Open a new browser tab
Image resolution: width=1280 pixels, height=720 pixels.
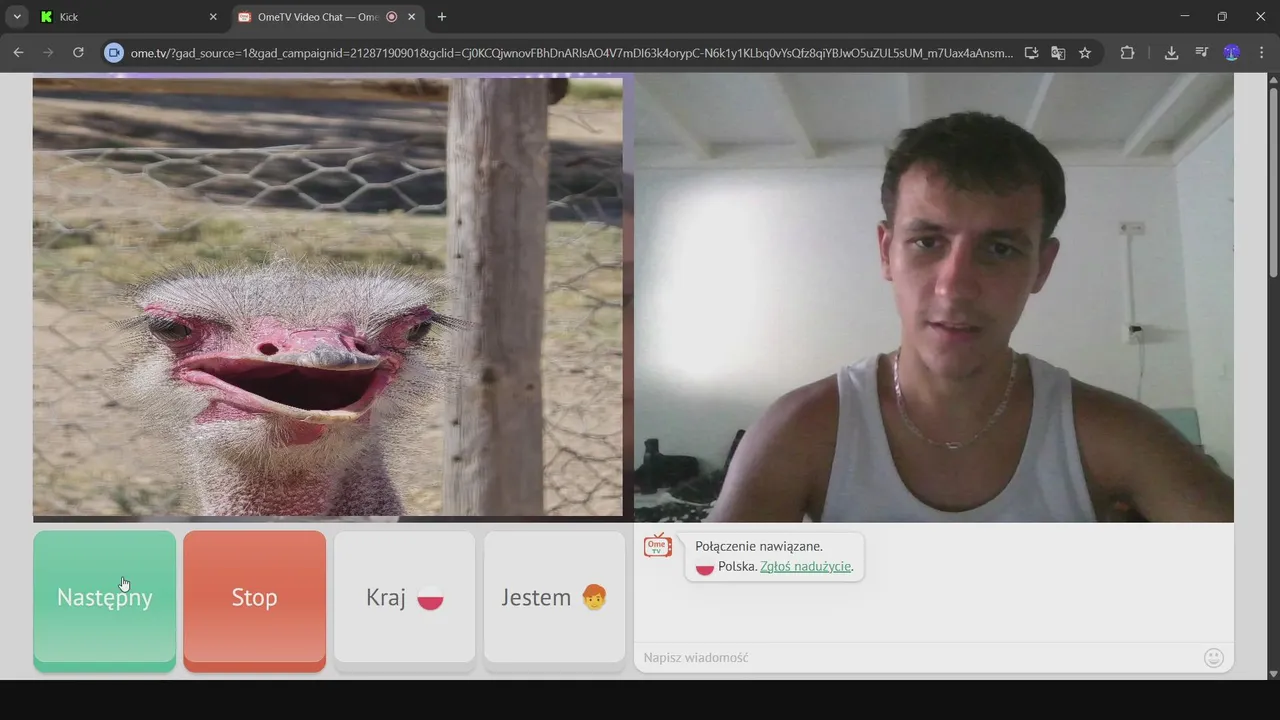click(441, 17)
